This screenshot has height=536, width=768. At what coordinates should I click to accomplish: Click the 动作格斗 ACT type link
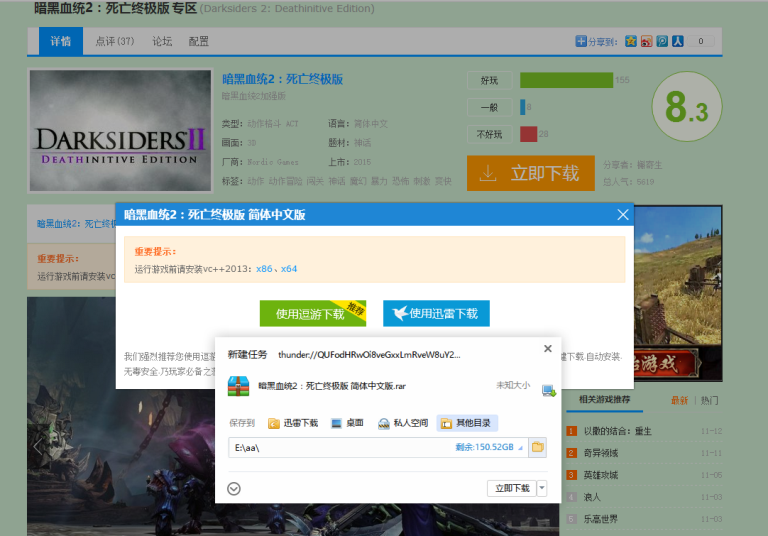click(273, 123)
